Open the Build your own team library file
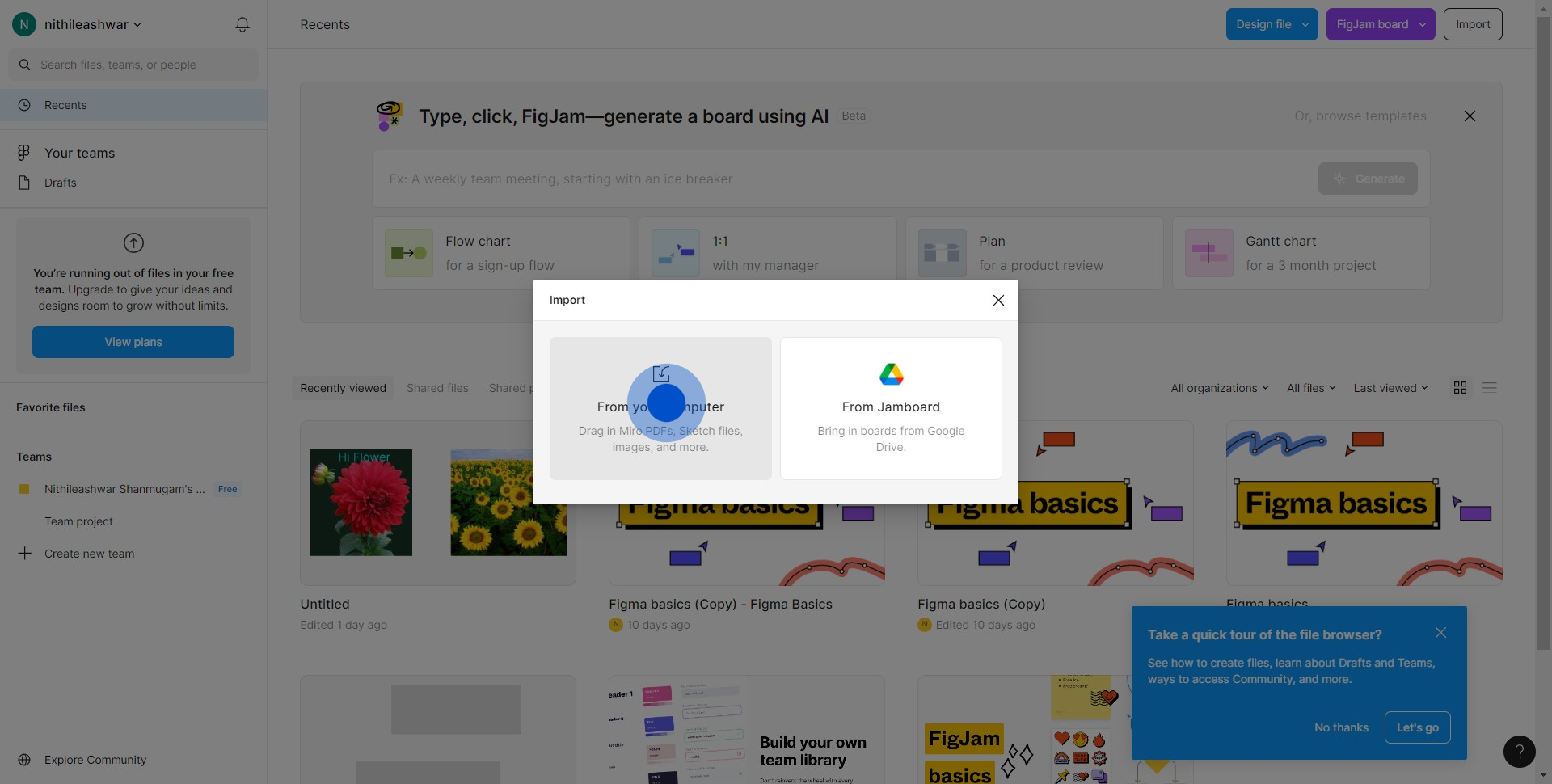This screenshot has height=784, width=1552. 746,730
